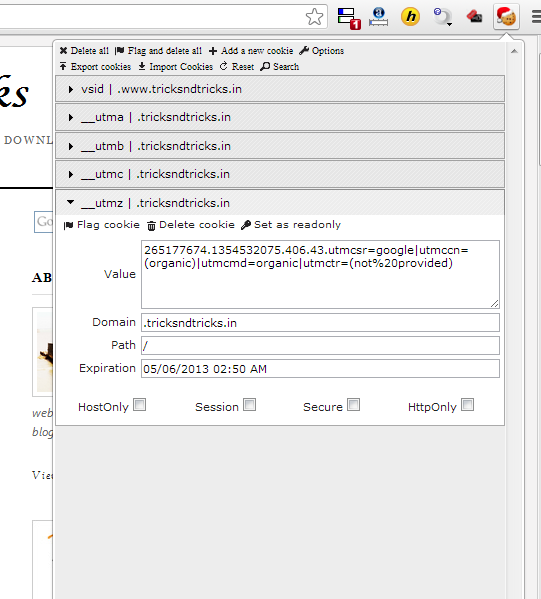Expand the __utmb cookie row
The width and height of the screenshot is (541, 599).
pos(280,146)
